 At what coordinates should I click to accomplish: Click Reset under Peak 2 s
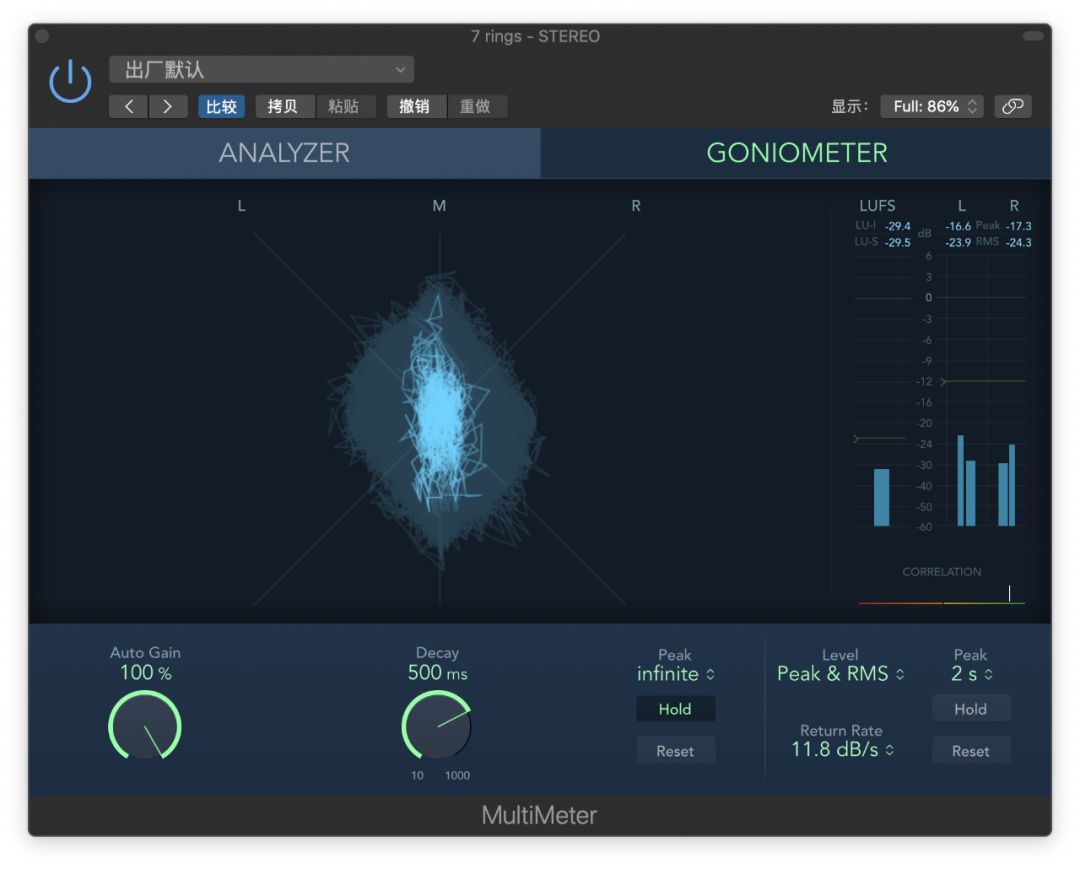point(970,751)
